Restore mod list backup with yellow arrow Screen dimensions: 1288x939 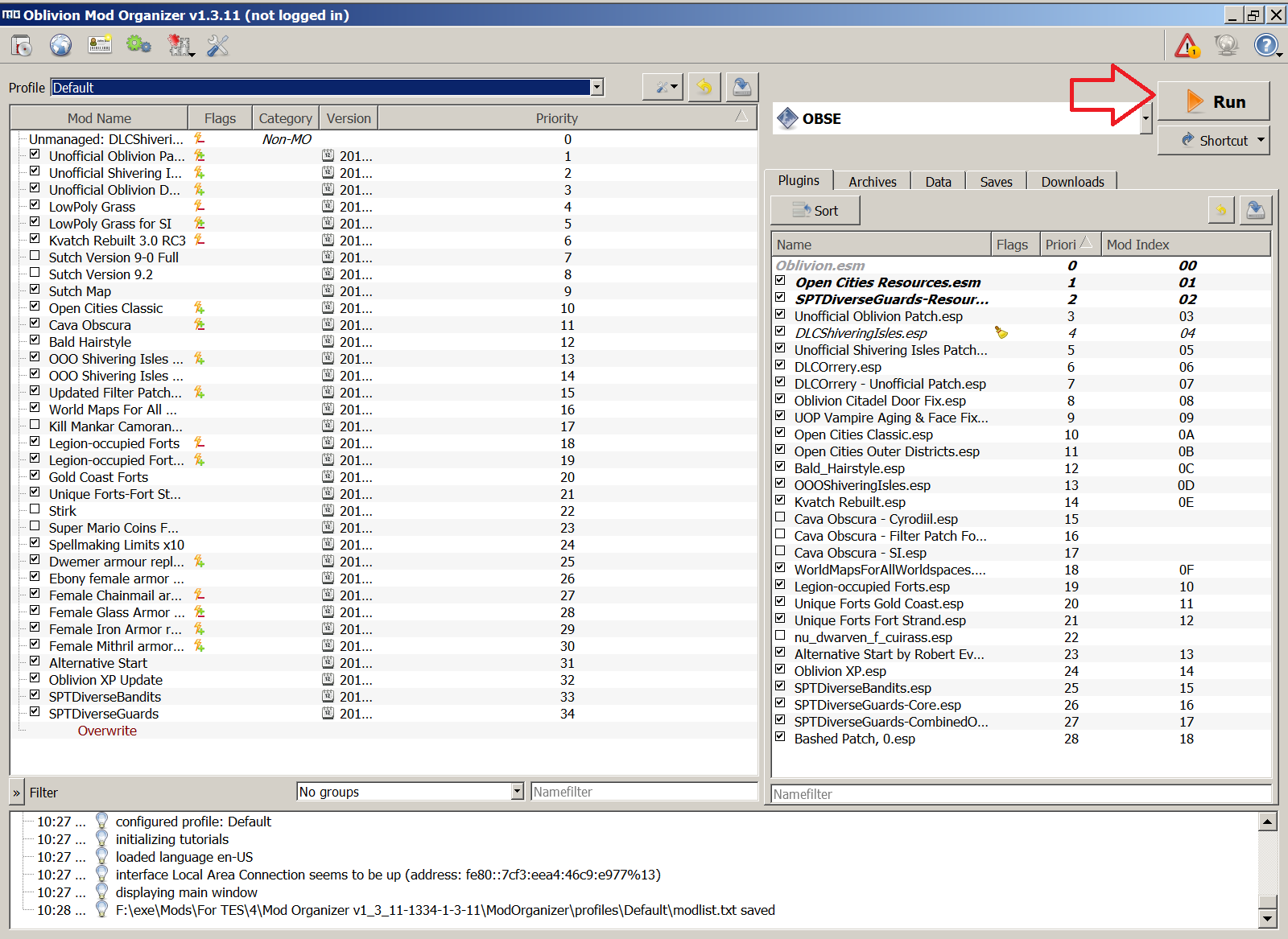(704, 87)
